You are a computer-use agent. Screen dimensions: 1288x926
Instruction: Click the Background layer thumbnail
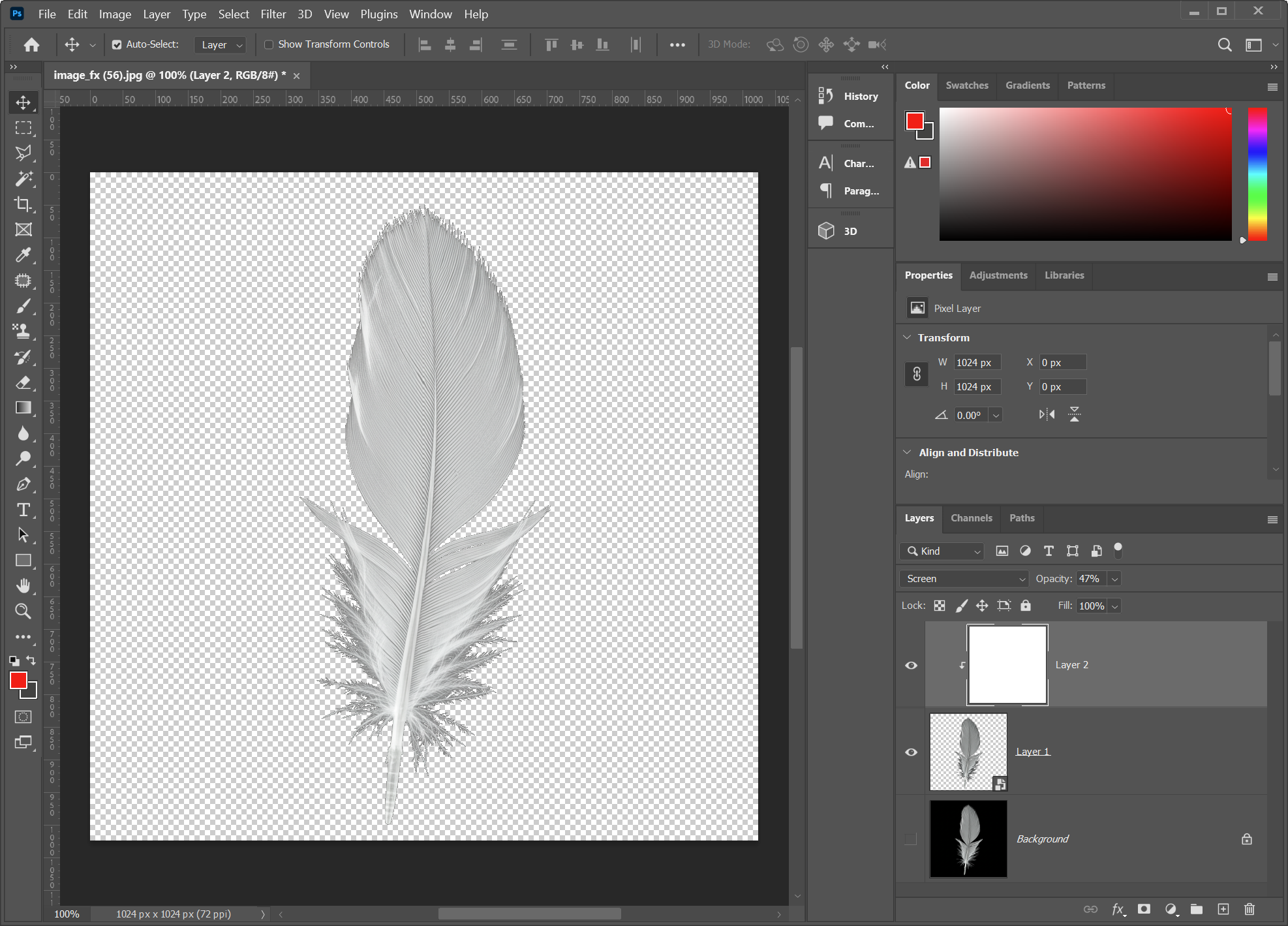pyautogui.click(x=968, y=839)
